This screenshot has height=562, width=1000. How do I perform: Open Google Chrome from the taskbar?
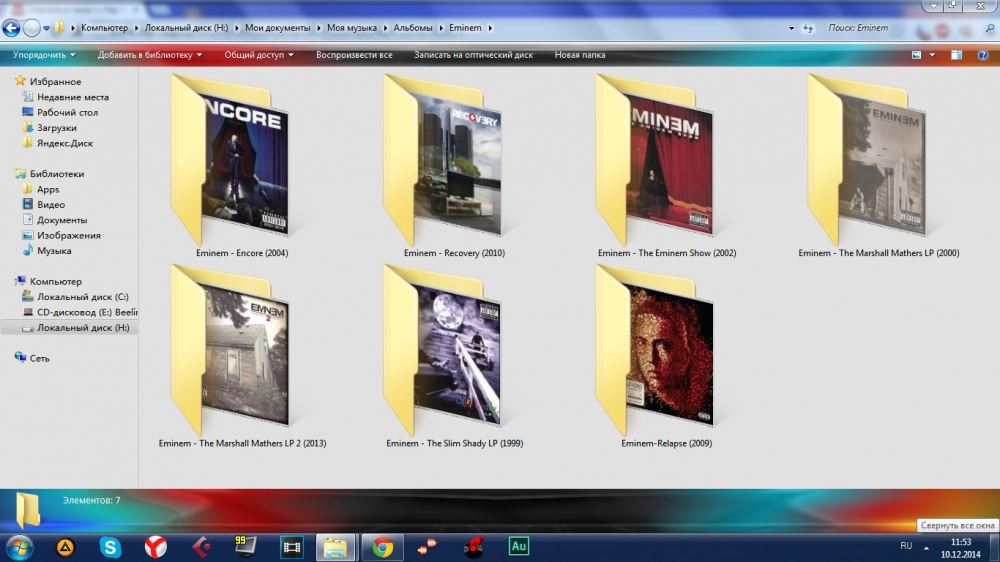[x=383, y=547]
